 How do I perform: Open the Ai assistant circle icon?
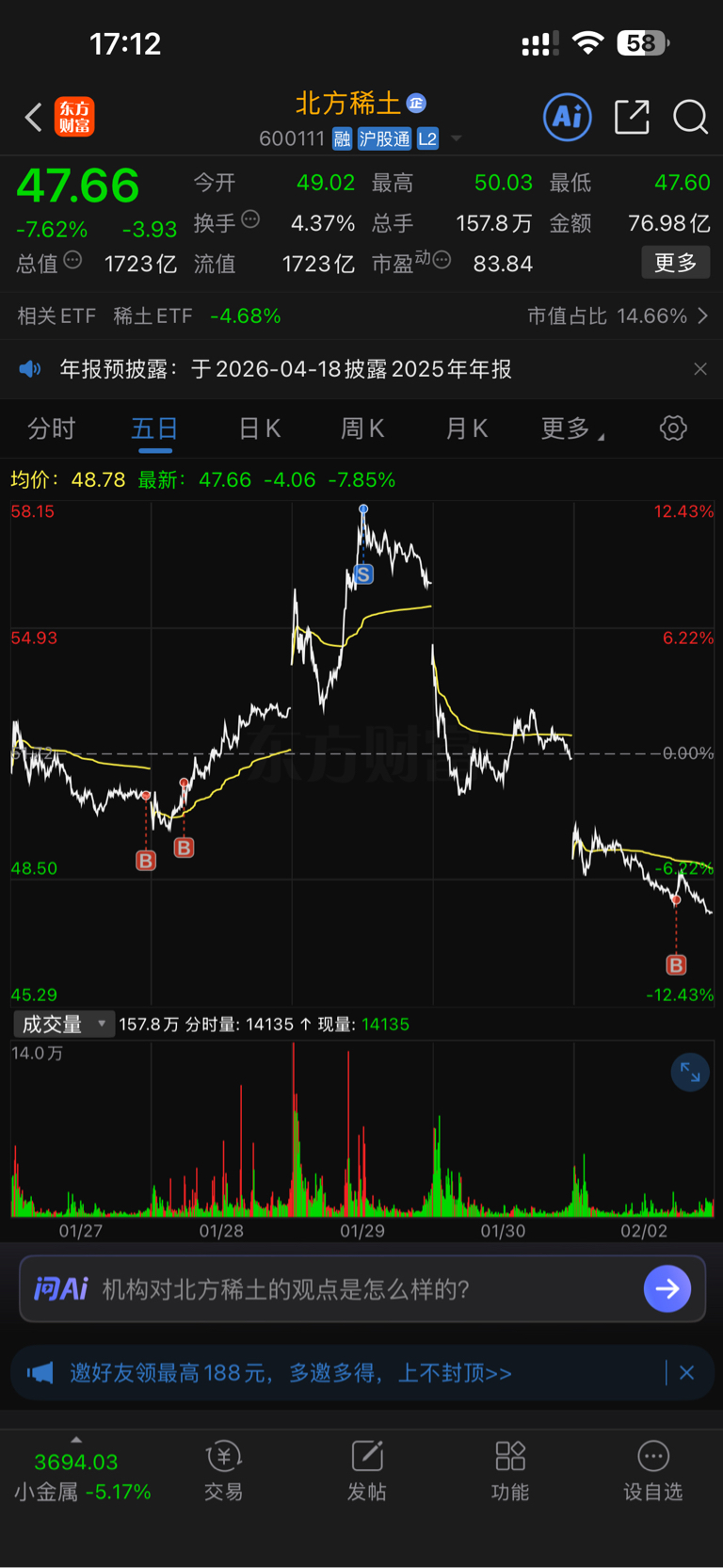tap(568, 117)
